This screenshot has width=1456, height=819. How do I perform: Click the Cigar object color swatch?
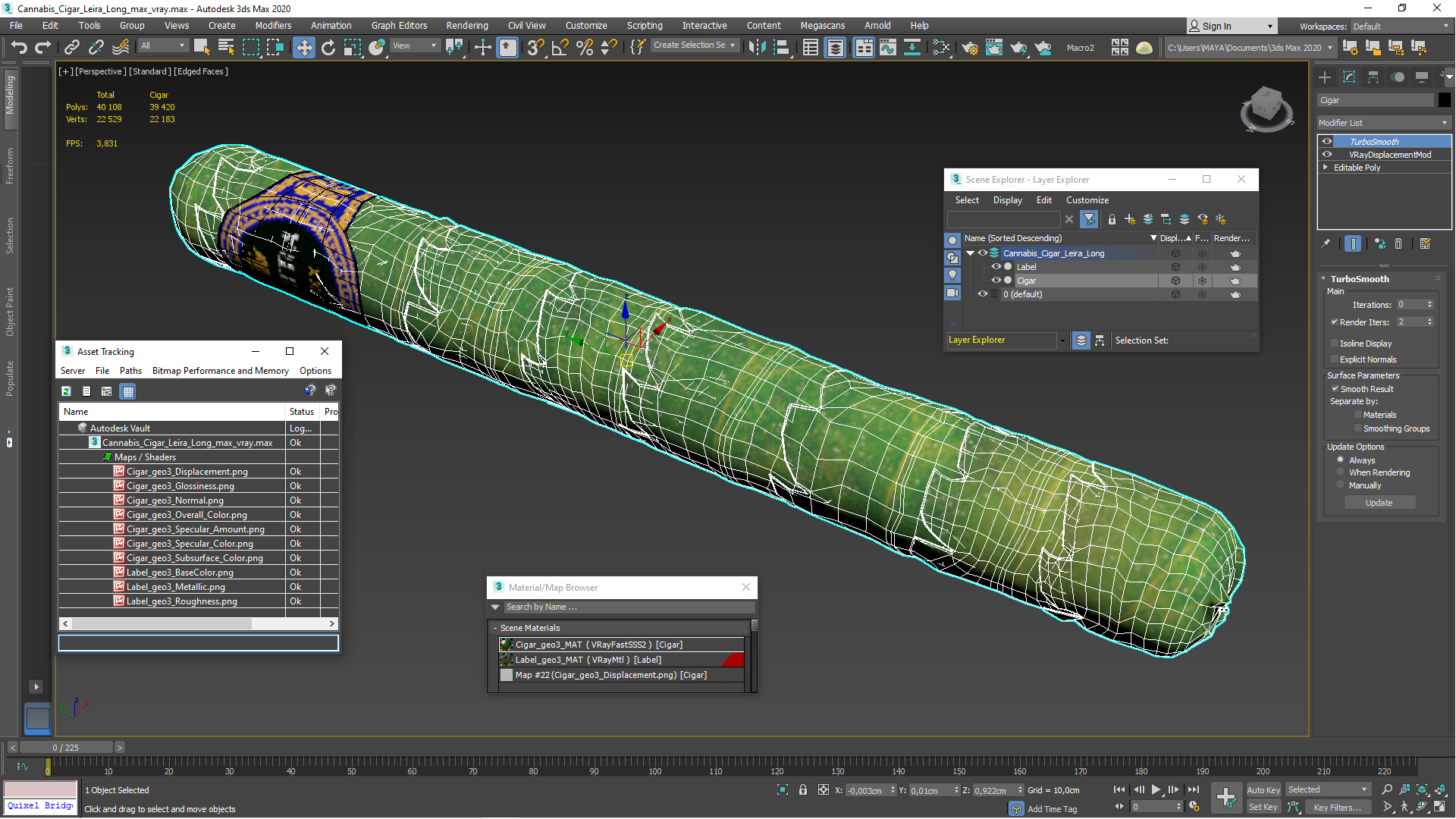[x=1444, y=100]
